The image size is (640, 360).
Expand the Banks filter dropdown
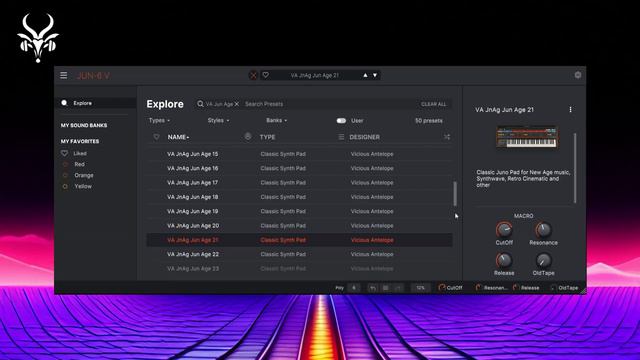point(276,120)
